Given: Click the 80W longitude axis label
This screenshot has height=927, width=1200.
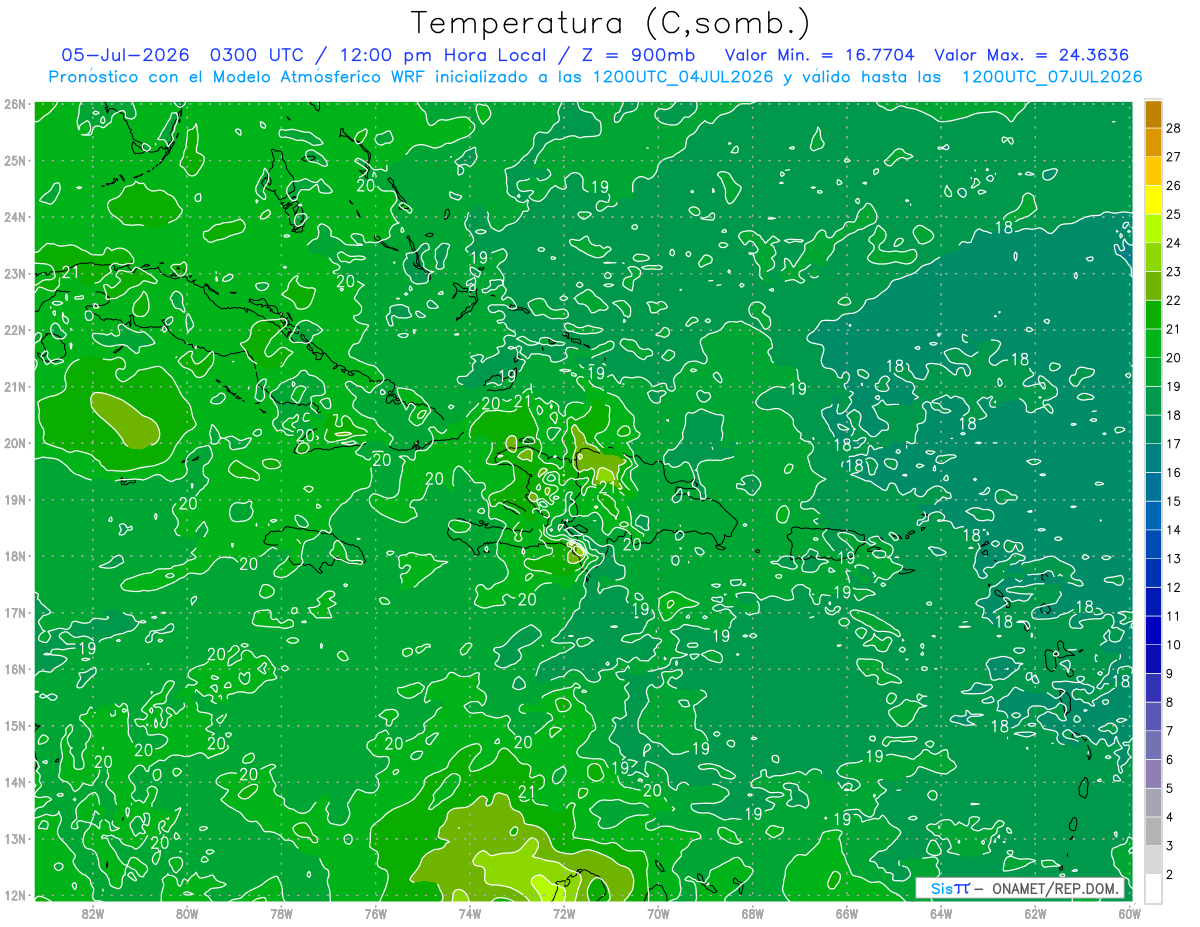Looking at the screenshot, I should [x=187, y=913].
